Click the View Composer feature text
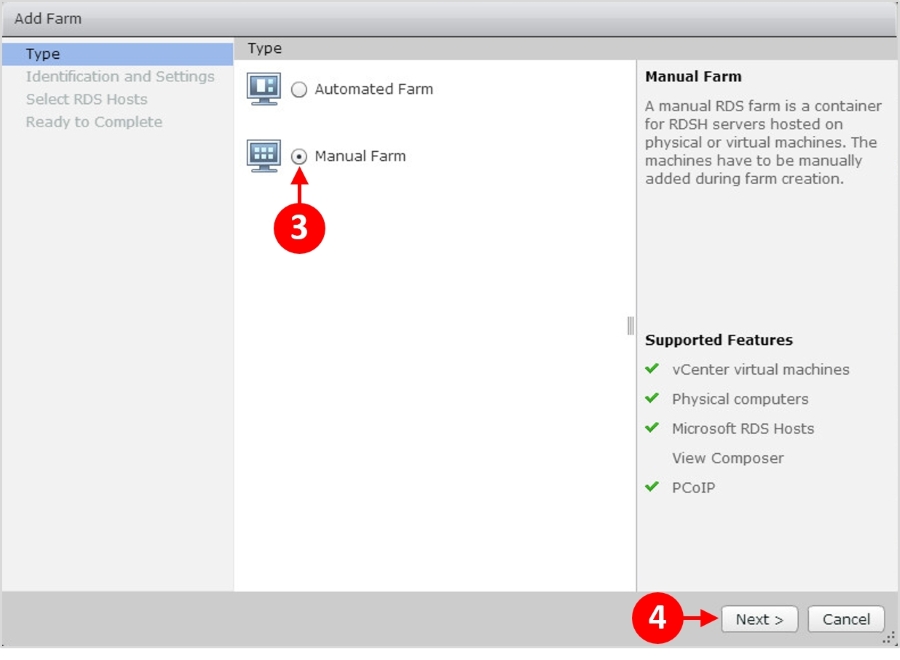The image size is (900, 660). [727, 458]
